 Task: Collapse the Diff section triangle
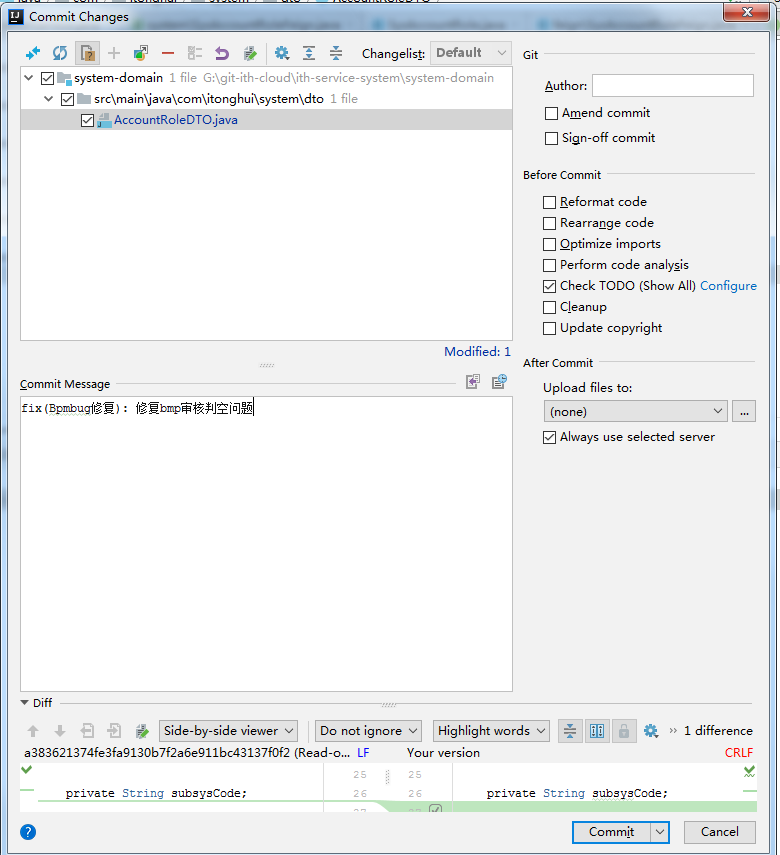pyautogui.click(x=25, y=703)
